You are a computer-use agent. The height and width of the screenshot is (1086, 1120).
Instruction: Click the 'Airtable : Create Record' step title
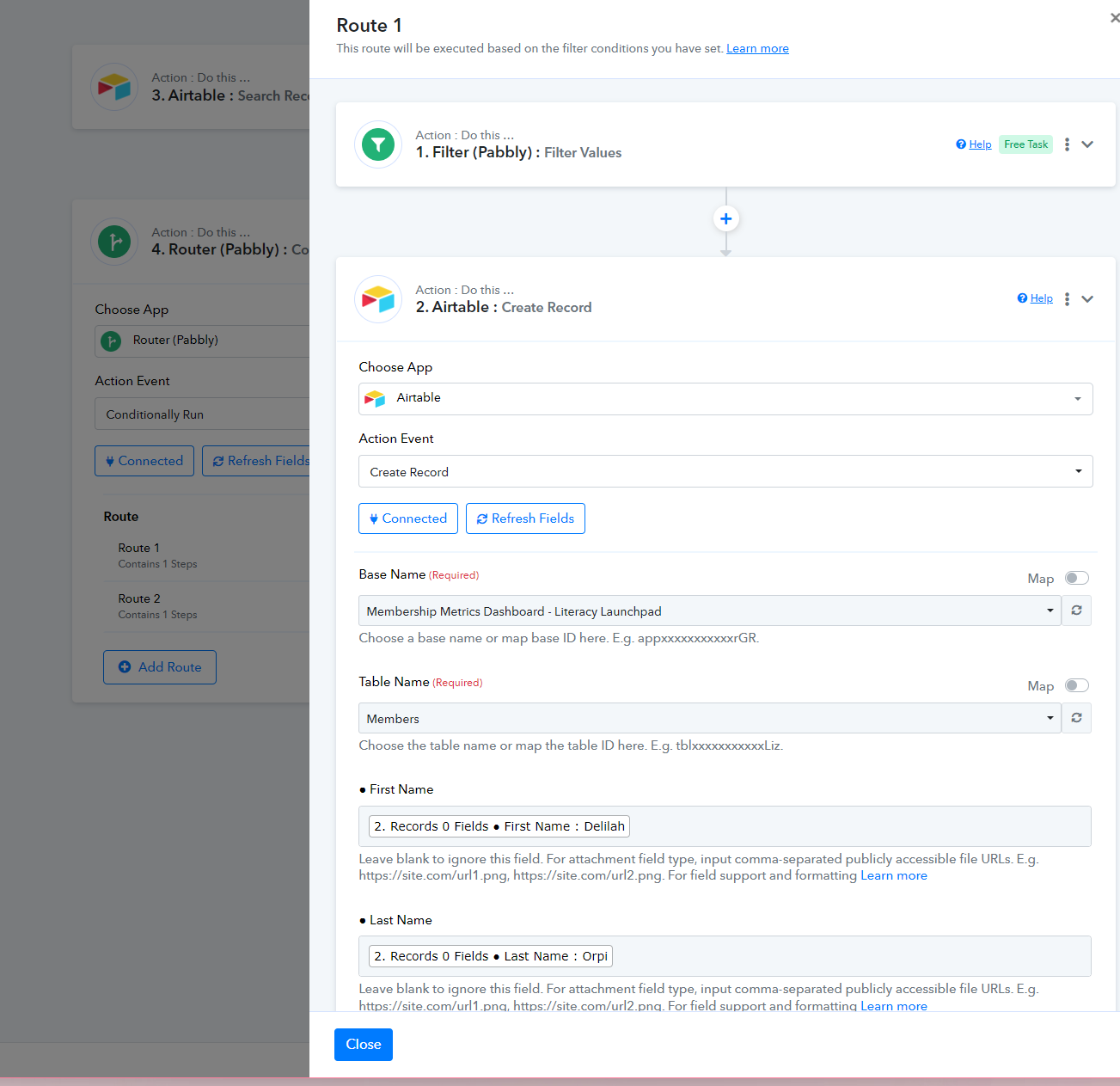point(504,307)
